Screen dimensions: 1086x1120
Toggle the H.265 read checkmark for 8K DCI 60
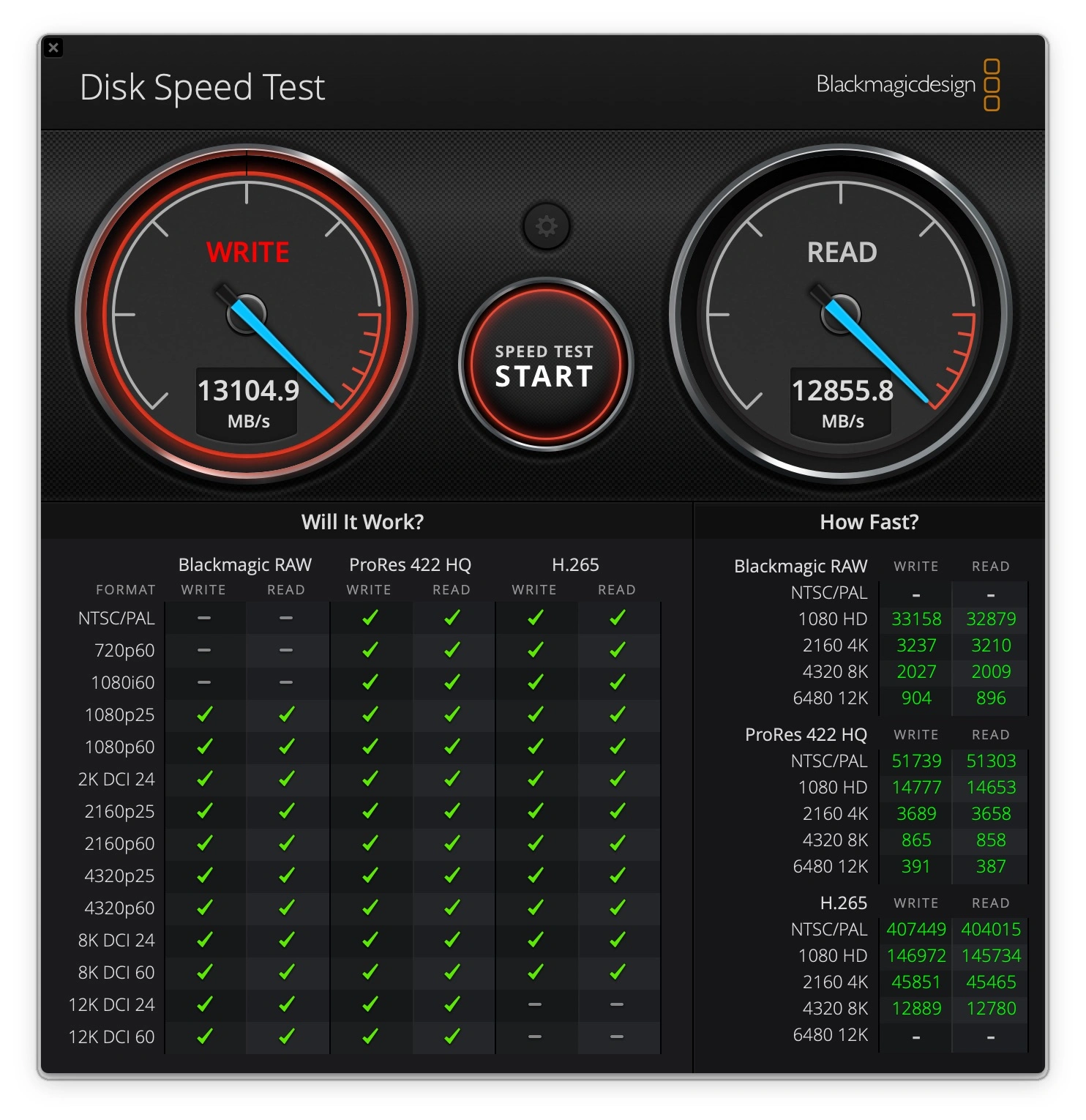(617, 972)
